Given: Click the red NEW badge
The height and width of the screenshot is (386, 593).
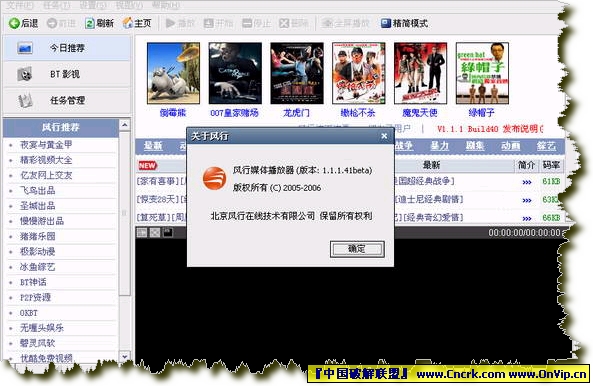Looking at the screenshot, I should [x=147, y=165].
